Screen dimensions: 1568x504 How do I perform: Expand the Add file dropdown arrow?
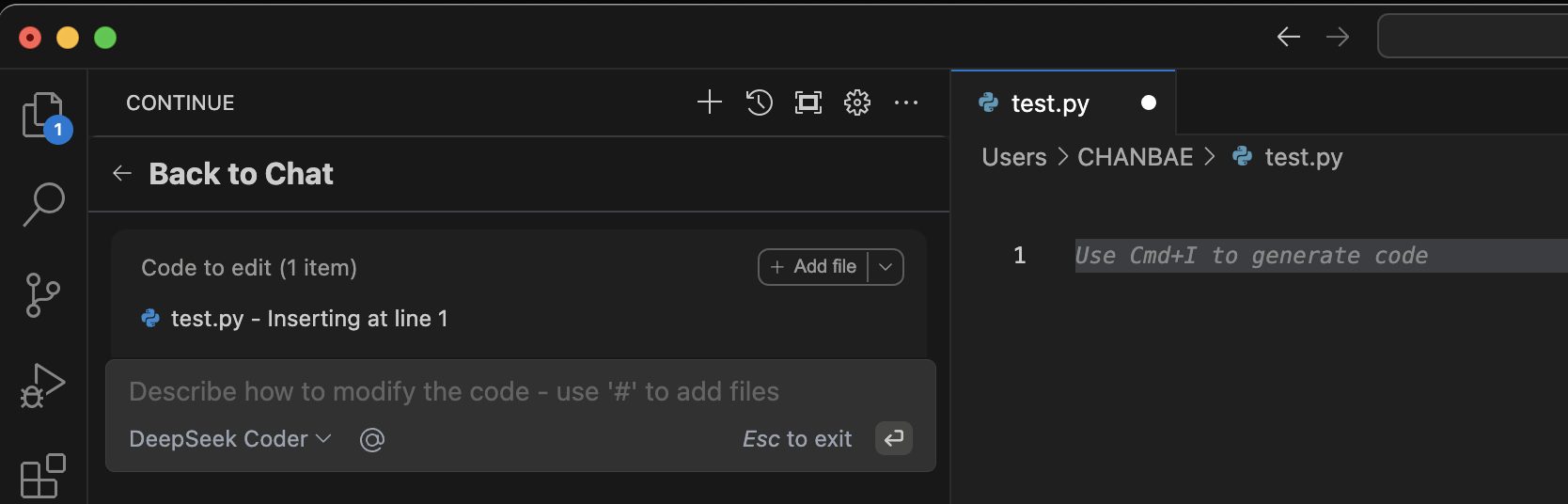click(x=886, y=267)
